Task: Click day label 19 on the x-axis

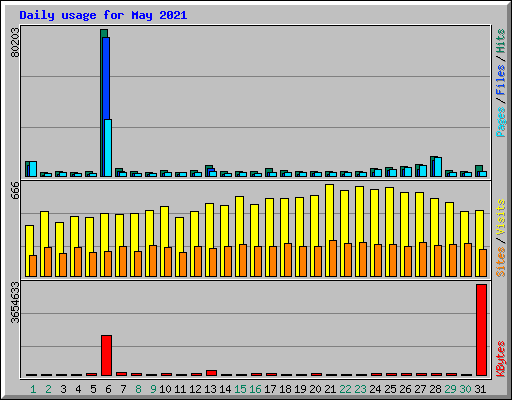Action: pos(300,389)
